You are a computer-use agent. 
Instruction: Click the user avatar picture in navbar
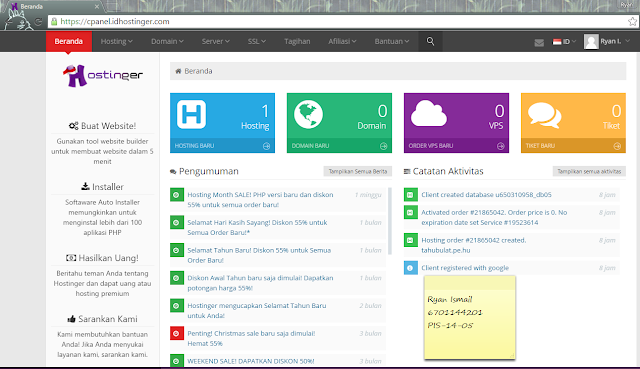(591, 41)
